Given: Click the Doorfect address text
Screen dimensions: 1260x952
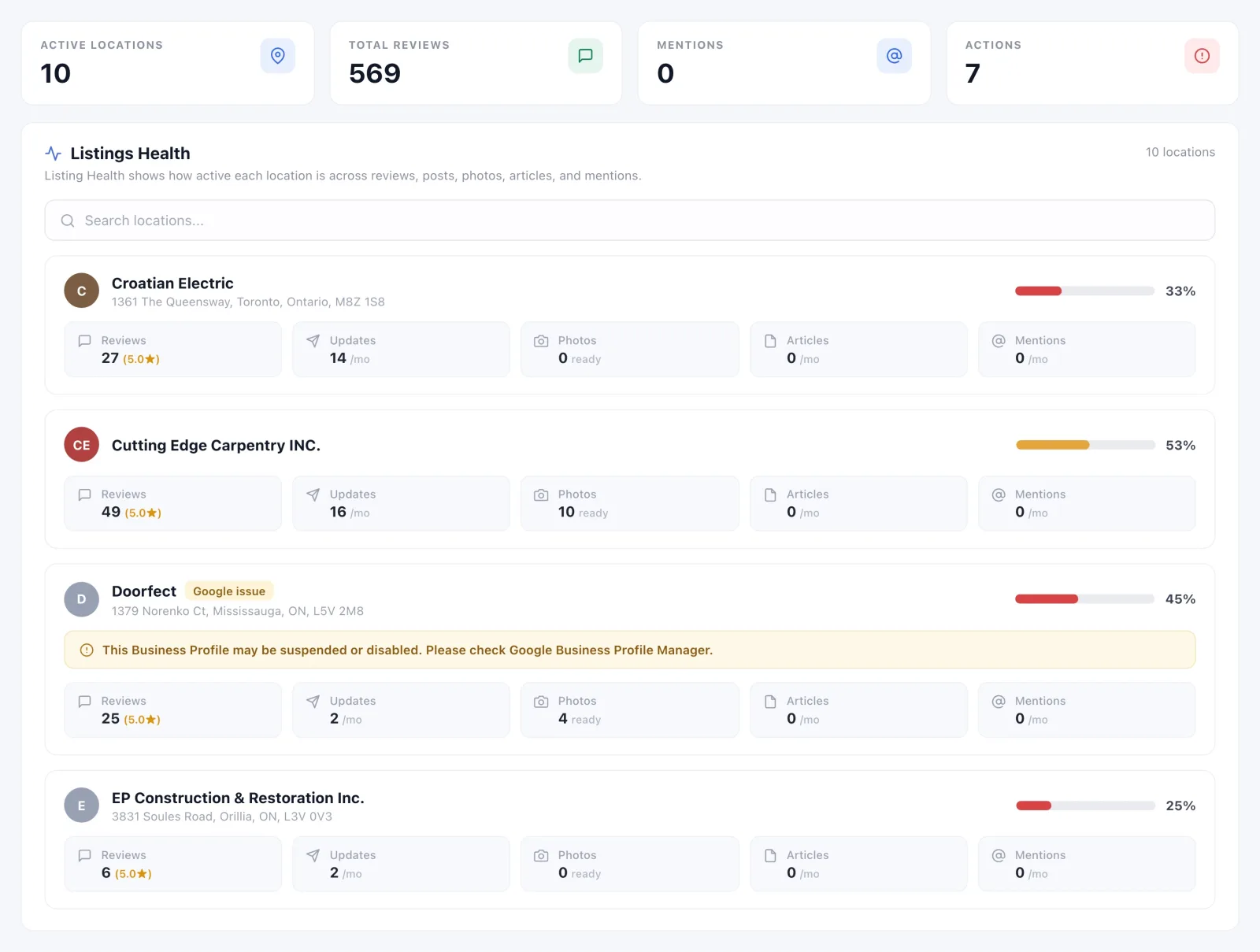Looking at the screenshot, I should click(x=238, y=611).
